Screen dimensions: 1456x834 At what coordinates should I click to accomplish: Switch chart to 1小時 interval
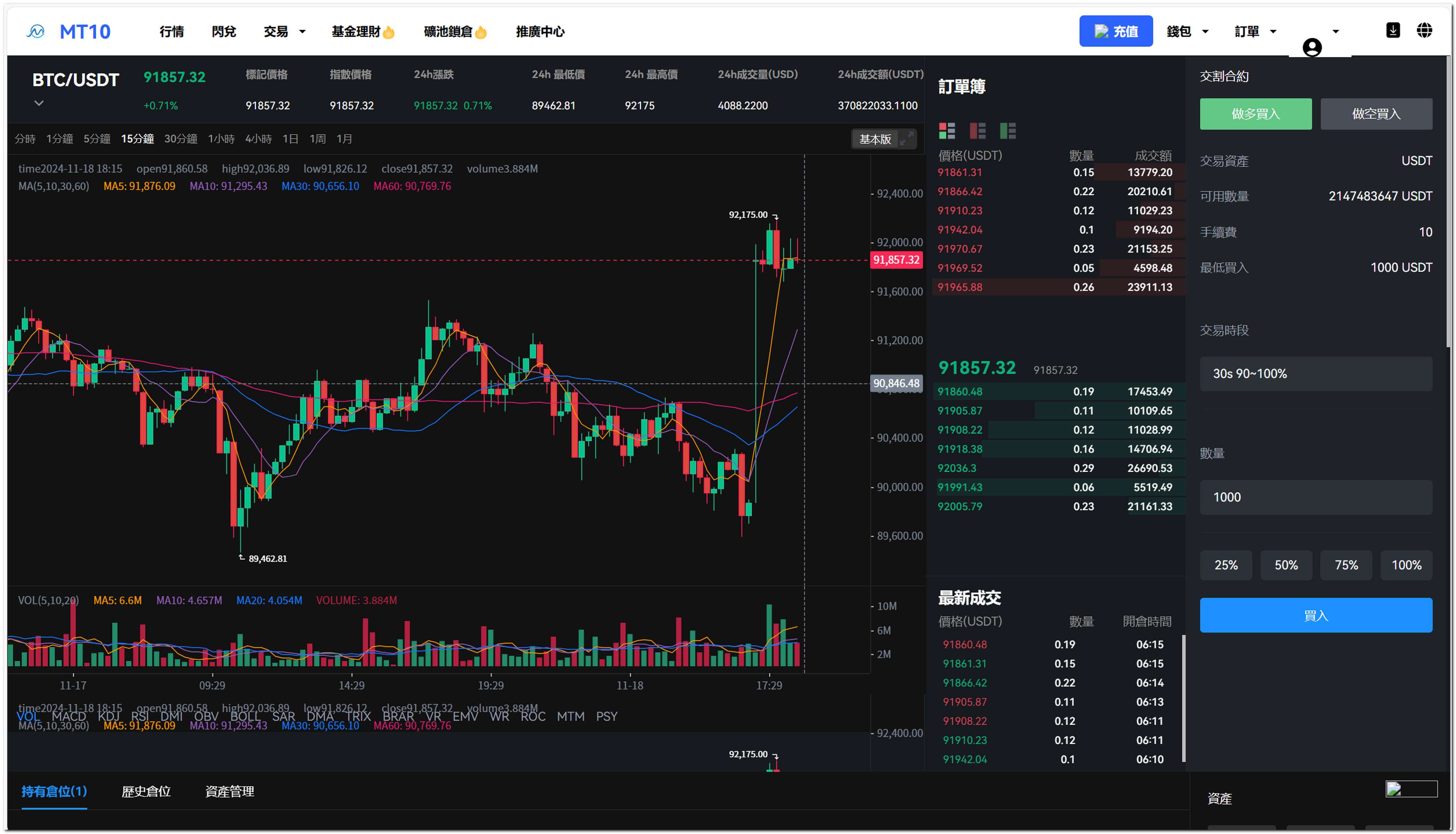[221, 139]
